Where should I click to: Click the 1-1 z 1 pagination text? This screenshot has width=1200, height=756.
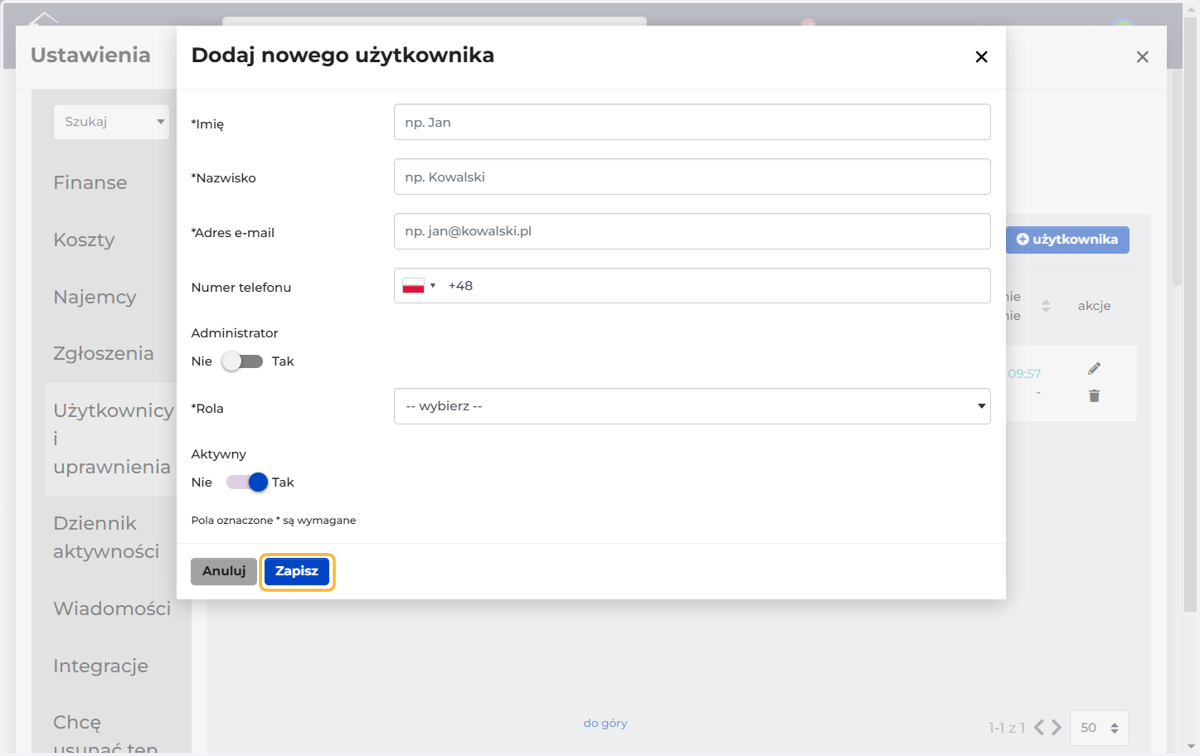point(1007,728)
